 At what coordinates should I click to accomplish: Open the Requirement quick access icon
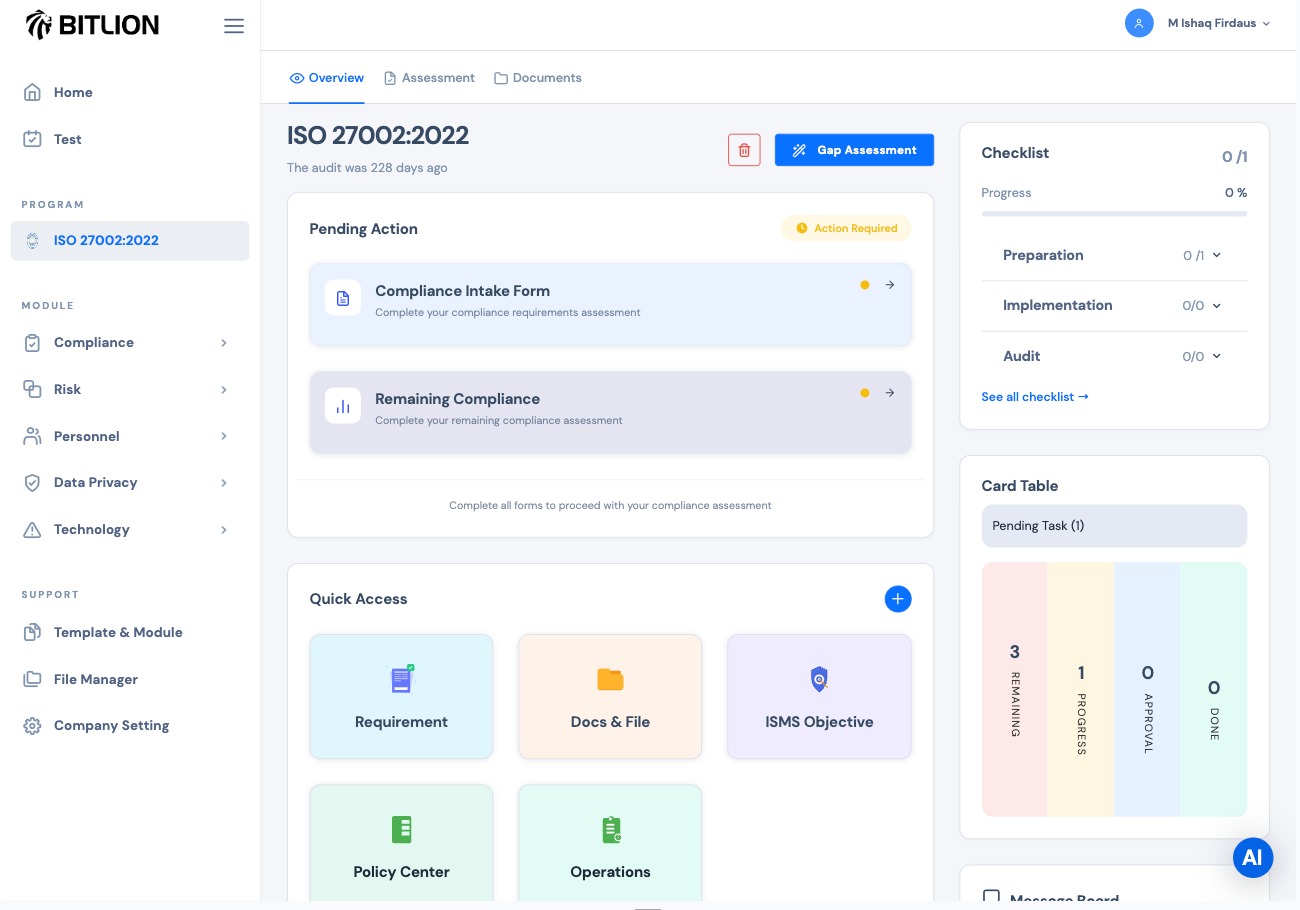pos(401,679)
